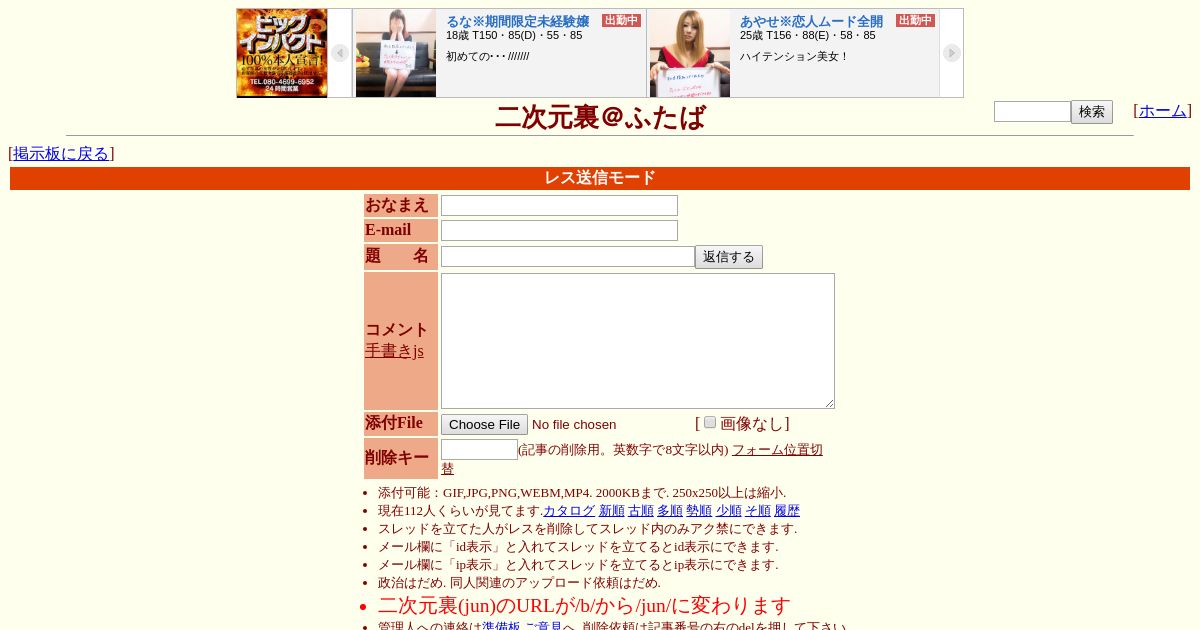Click the るな※期間限定未経験嬢 ad title

tap(517, 21)
